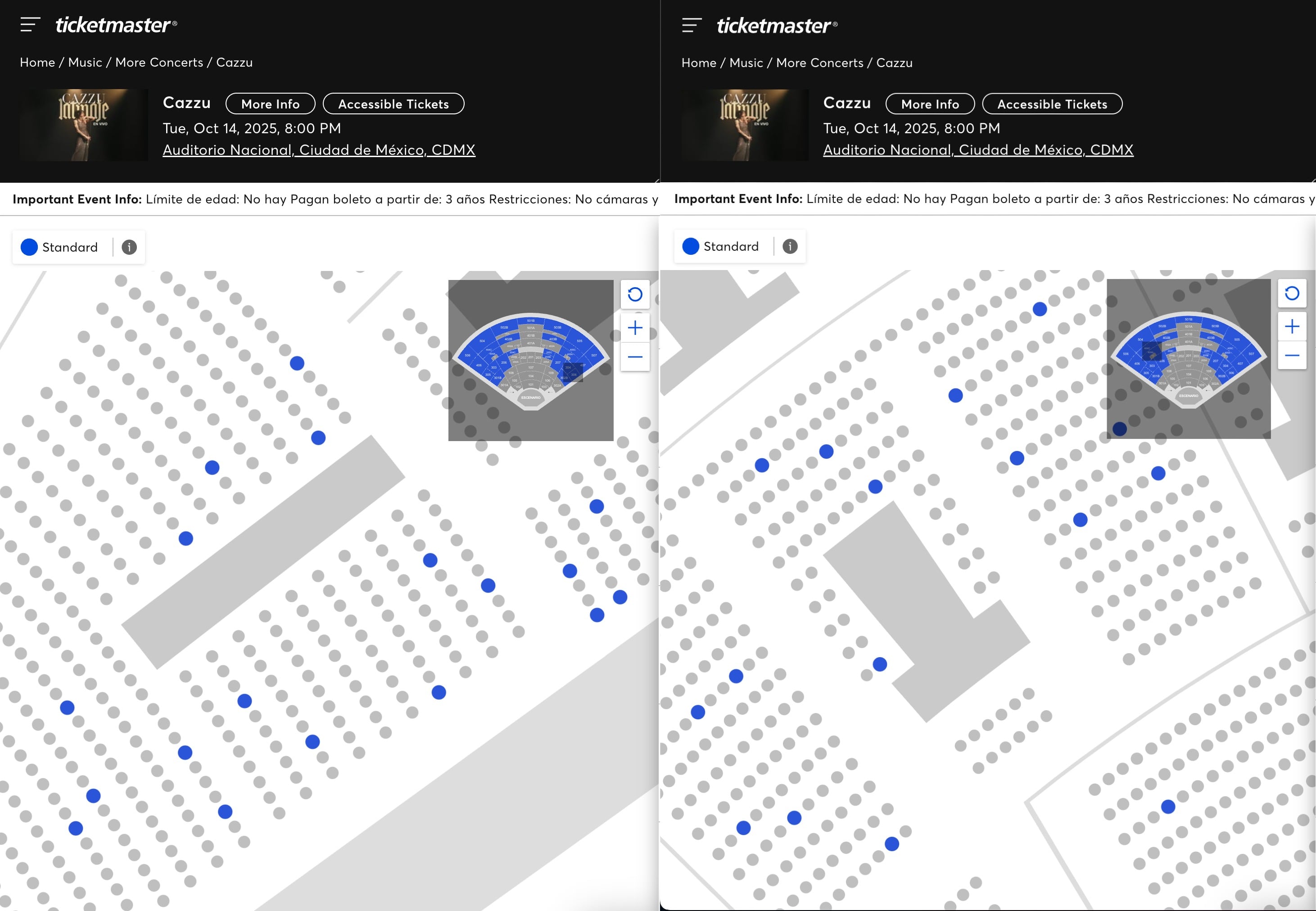Zoom out on left seat map

point(635,357)
